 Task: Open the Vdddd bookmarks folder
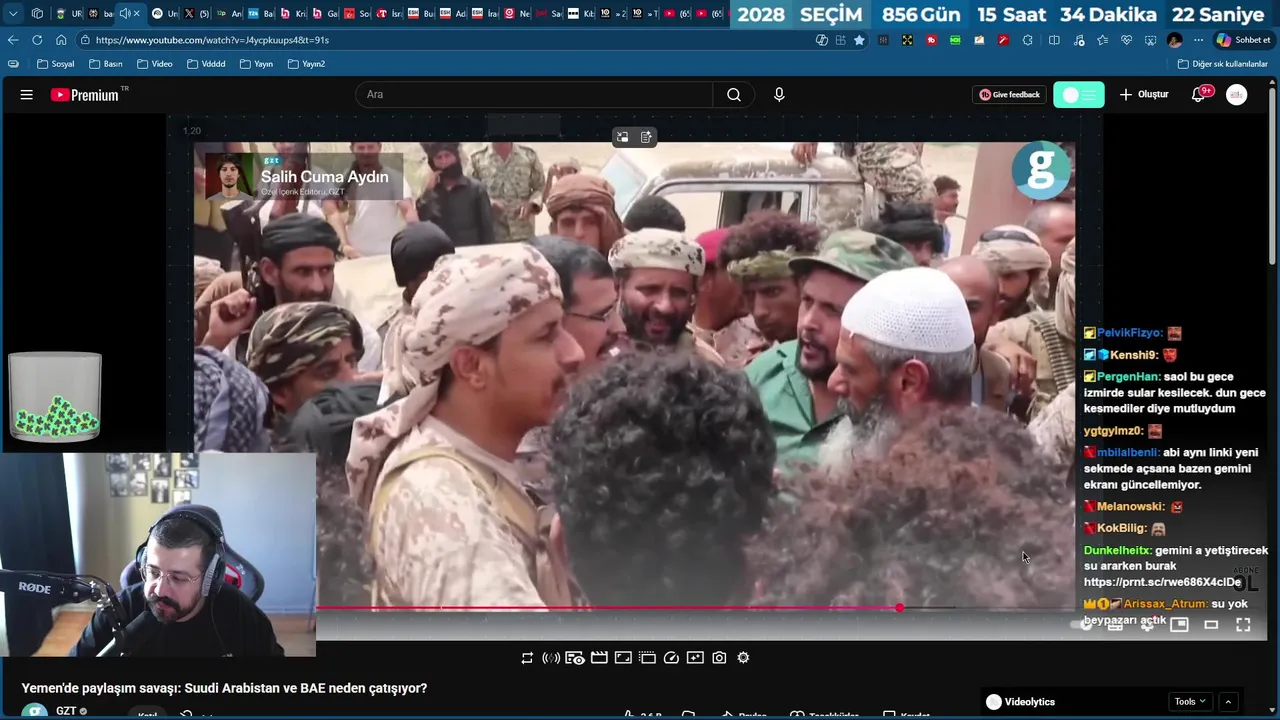coord(206,64)
